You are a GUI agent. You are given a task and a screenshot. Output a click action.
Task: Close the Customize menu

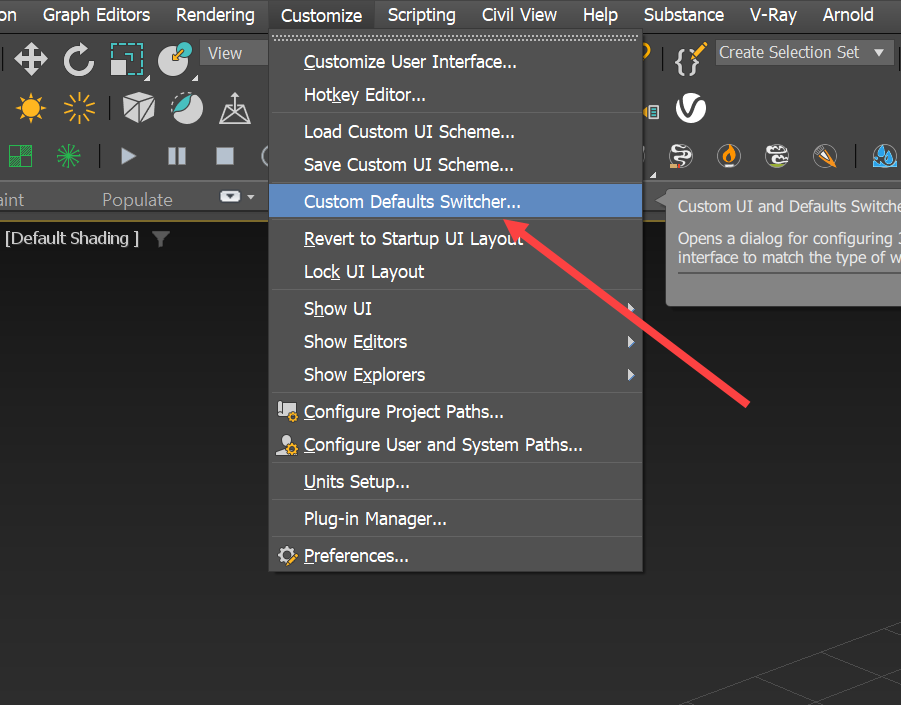point(321,15)
